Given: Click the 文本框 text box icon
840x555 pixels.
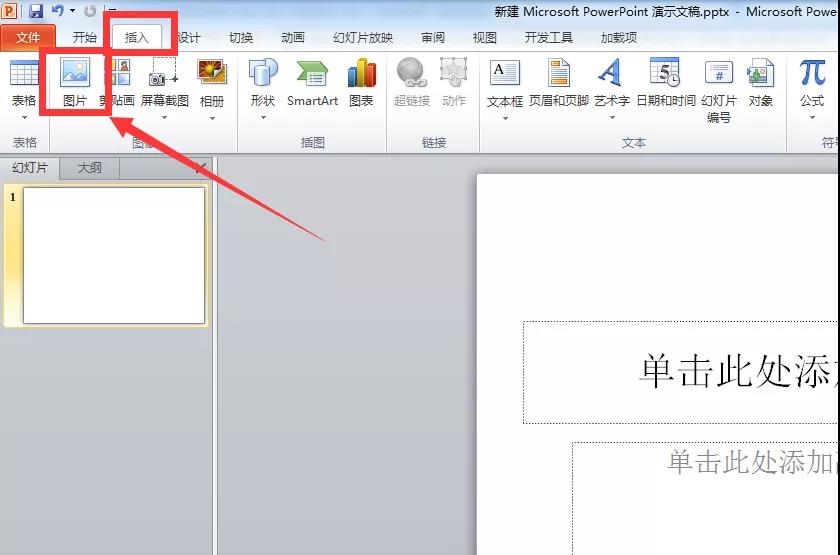Looking at the screenshot, I should pyautogui.click(x=504, y=73).
